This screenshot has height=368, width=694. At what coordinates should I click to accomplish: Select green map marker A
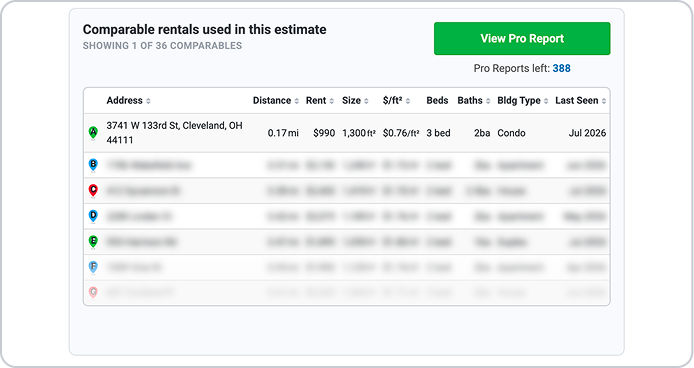(93, 132)
